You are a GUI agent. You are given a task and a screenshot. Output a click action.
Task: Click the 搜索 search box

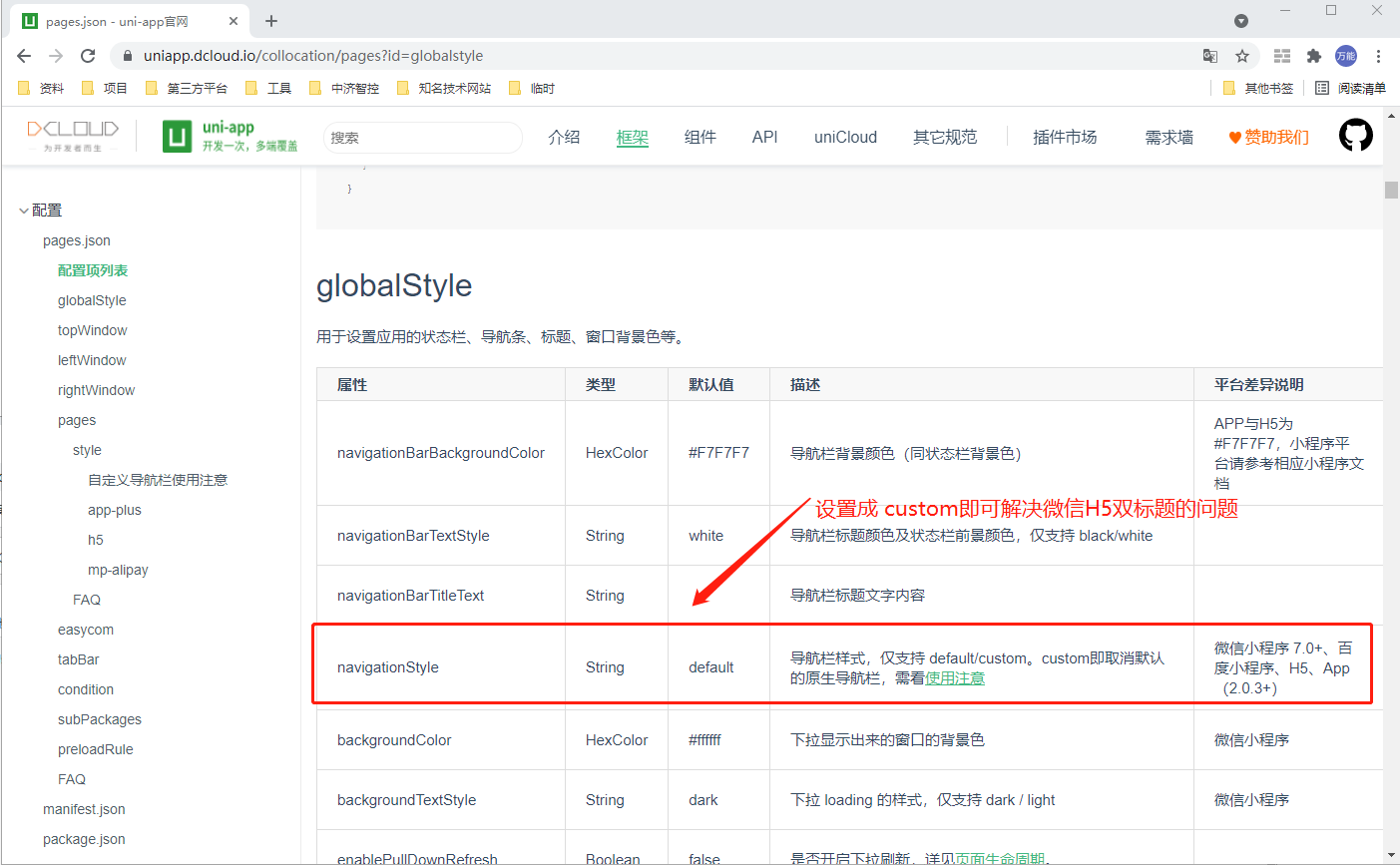pyautogui.click(x=421, y=137)
